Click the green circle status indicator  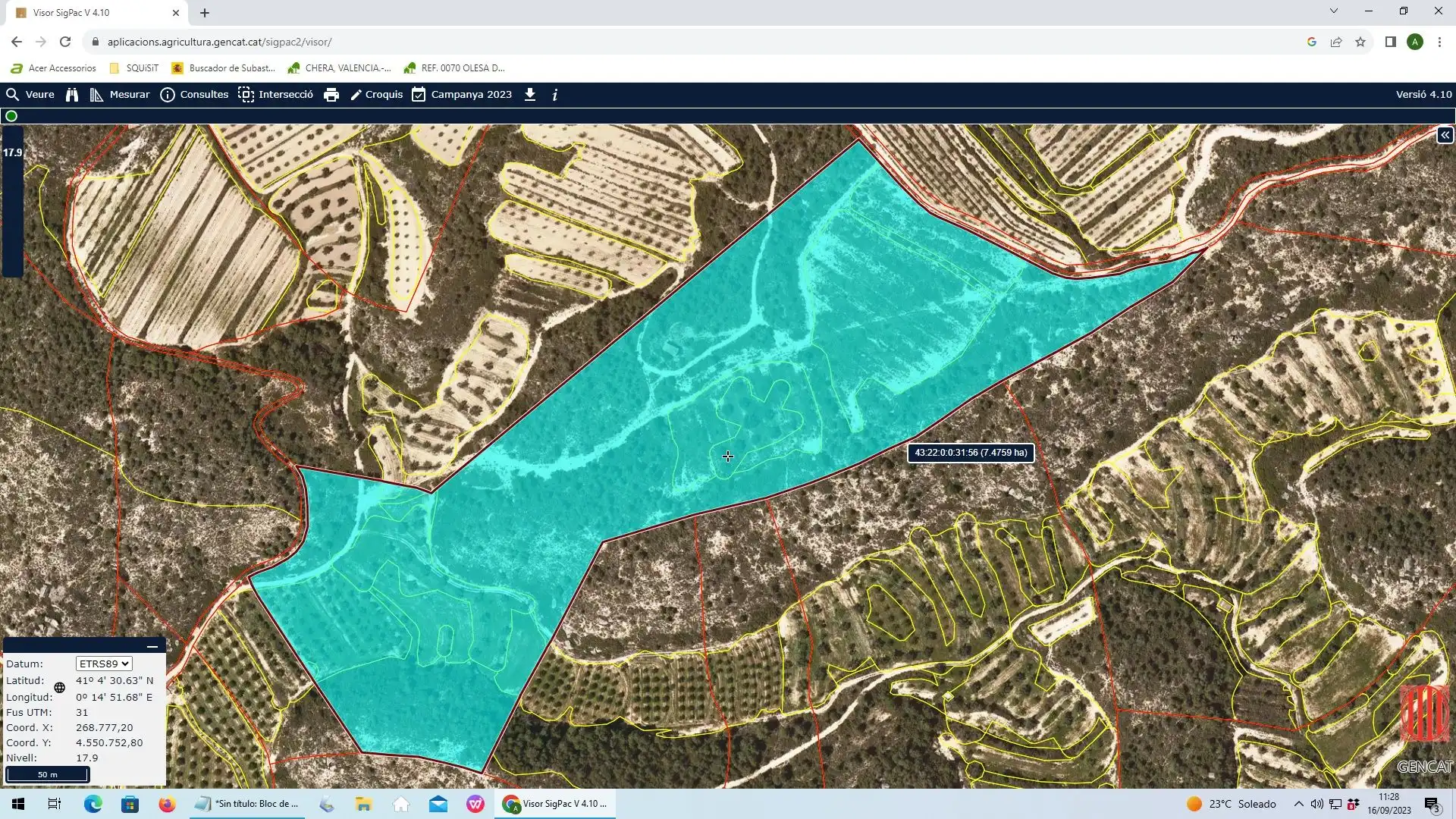[x=11, y=116]
